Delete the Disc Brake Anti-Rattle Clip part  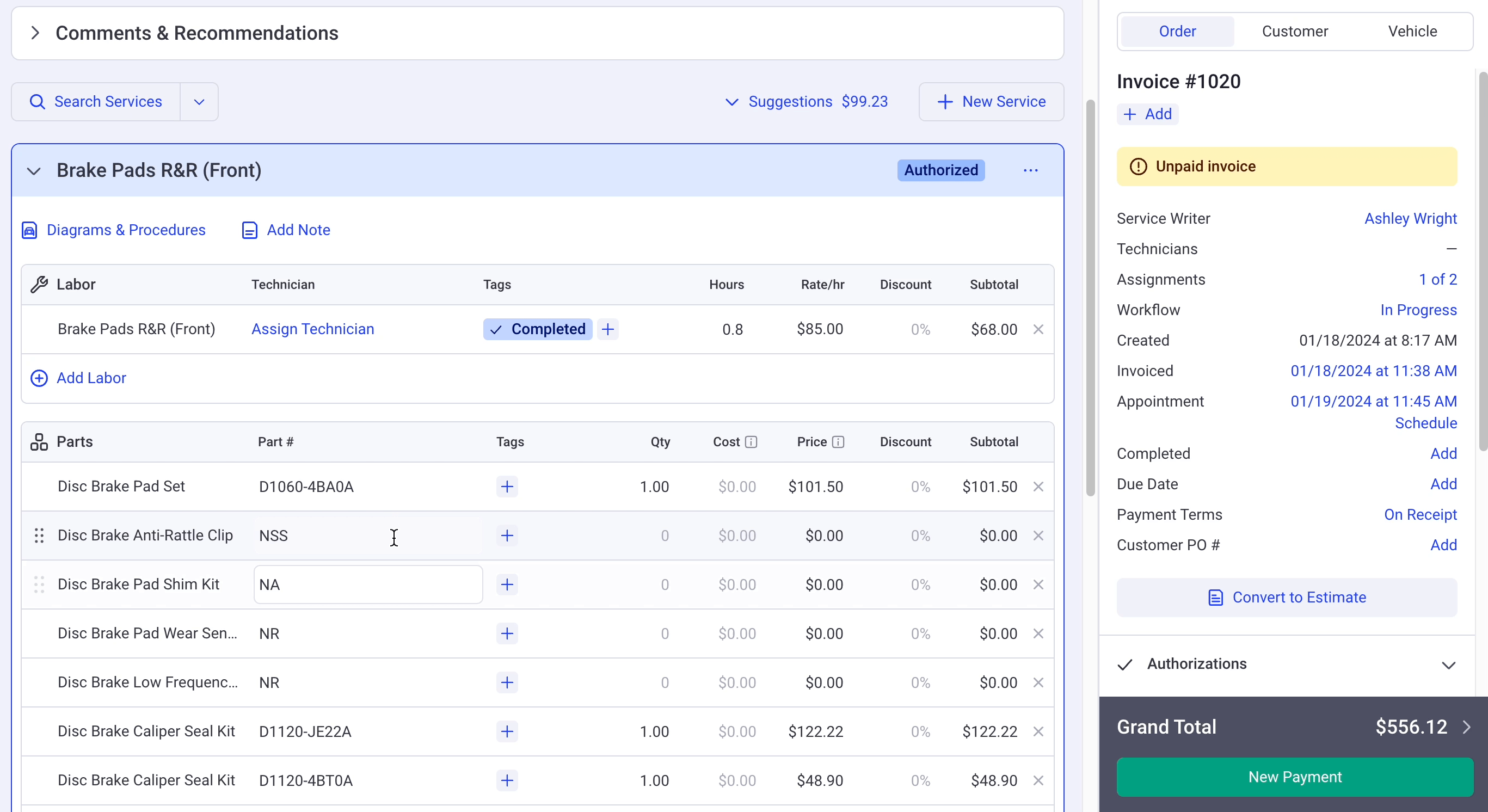pos(1038,536)
